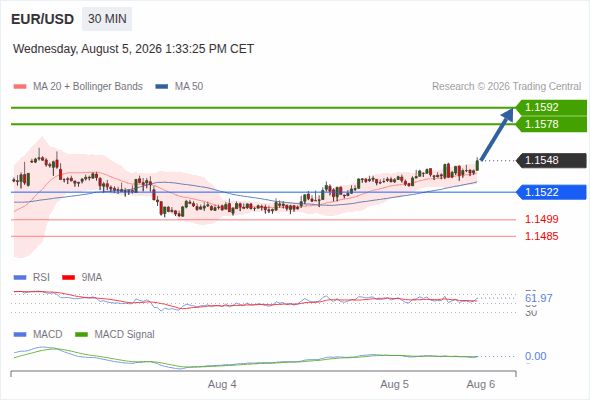Click the 1.1522 pivot price tag
This screenshot has height=400, width=590.
tap(551, 192)
